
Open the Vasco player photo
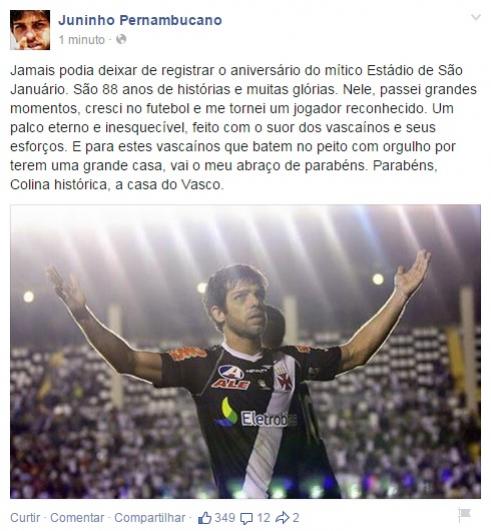[246, 351]
